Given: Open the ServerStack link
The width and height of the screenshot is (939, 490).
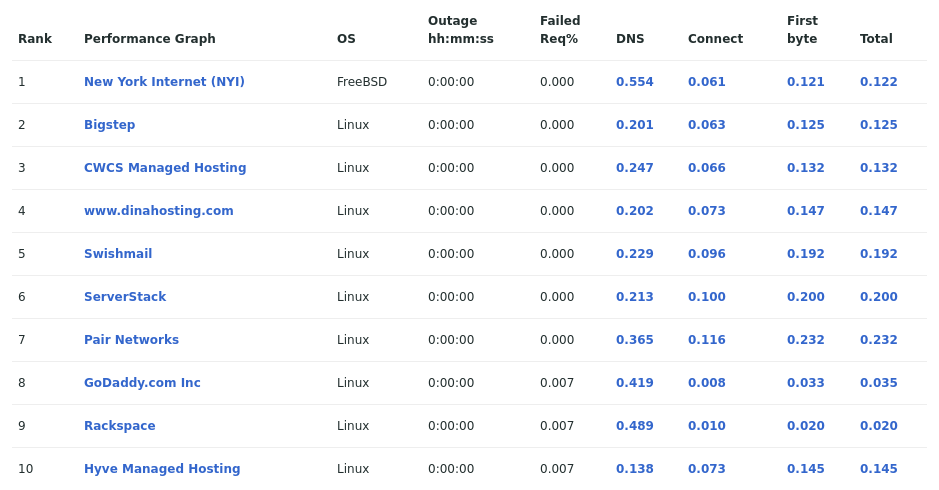Looking at the screenshot, I should [x=125, y=297].
